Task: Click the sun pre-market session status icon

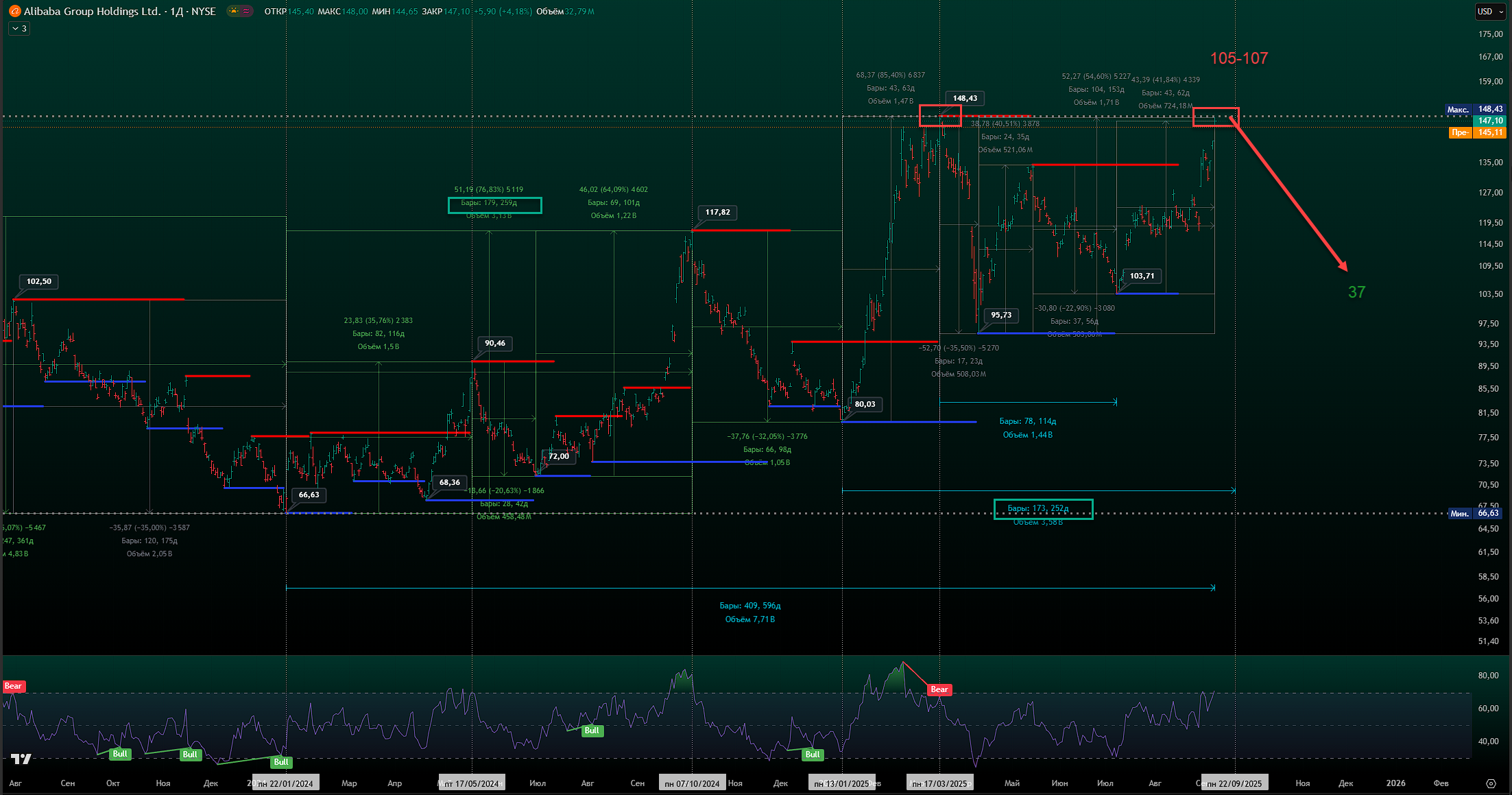Action: coord(235,12)
